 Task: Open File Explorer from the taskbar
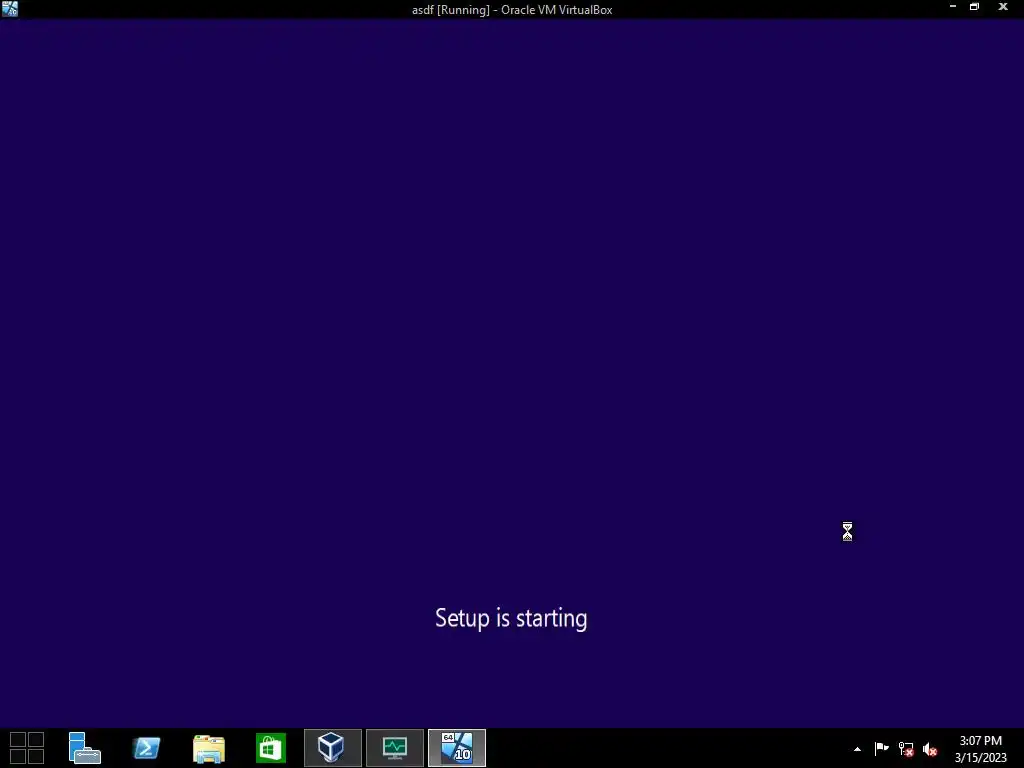click(208, 748)
